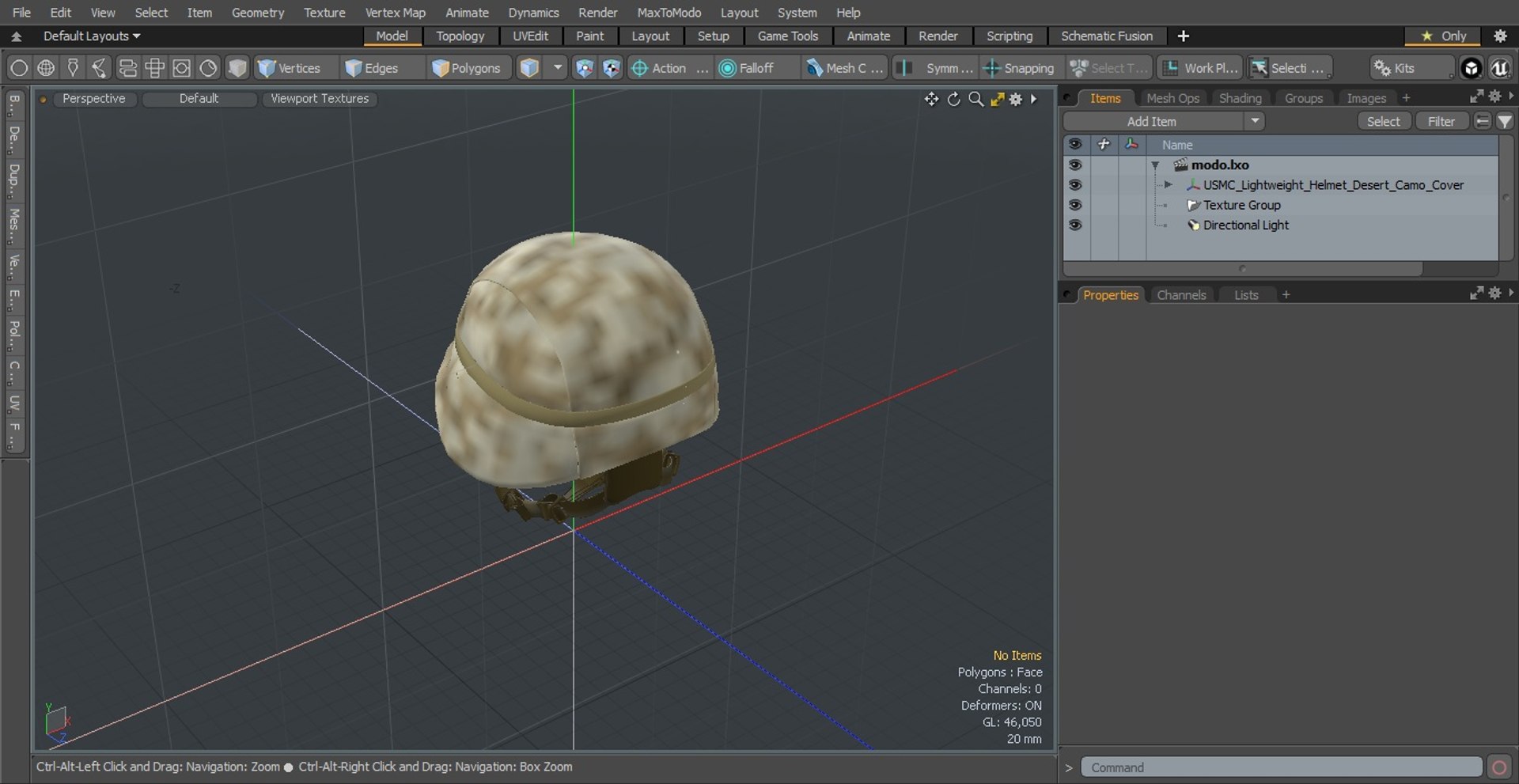Click the circle select-through icon in the toolbar
This screenshot has height=784, width=1519.
(19, 68)
